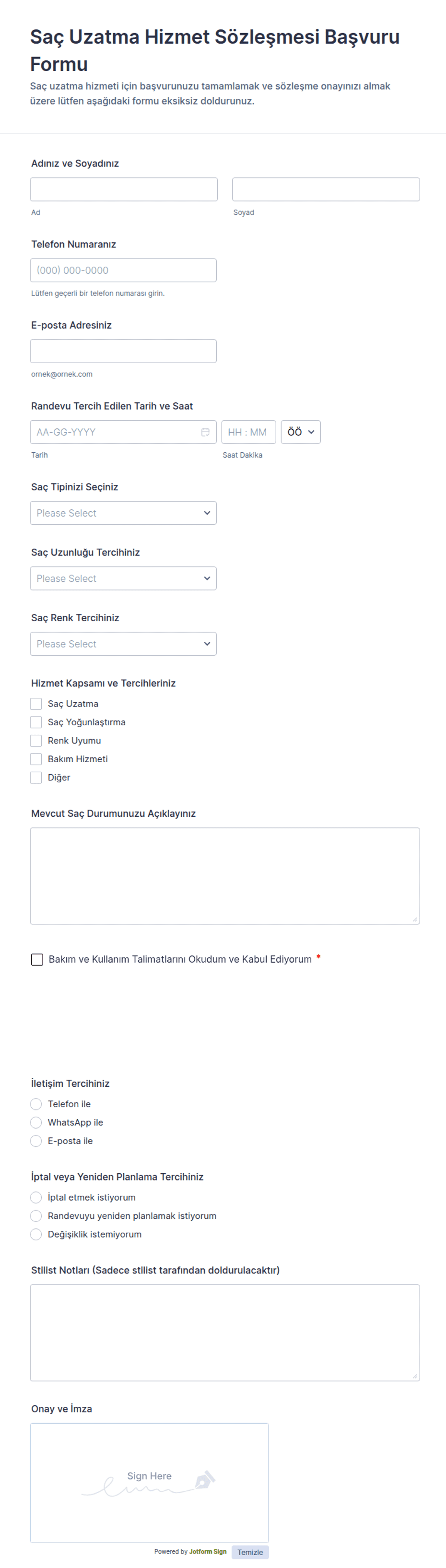446x1568 pixels.
Task: Click the phone number input field
Action: (124, 270)
